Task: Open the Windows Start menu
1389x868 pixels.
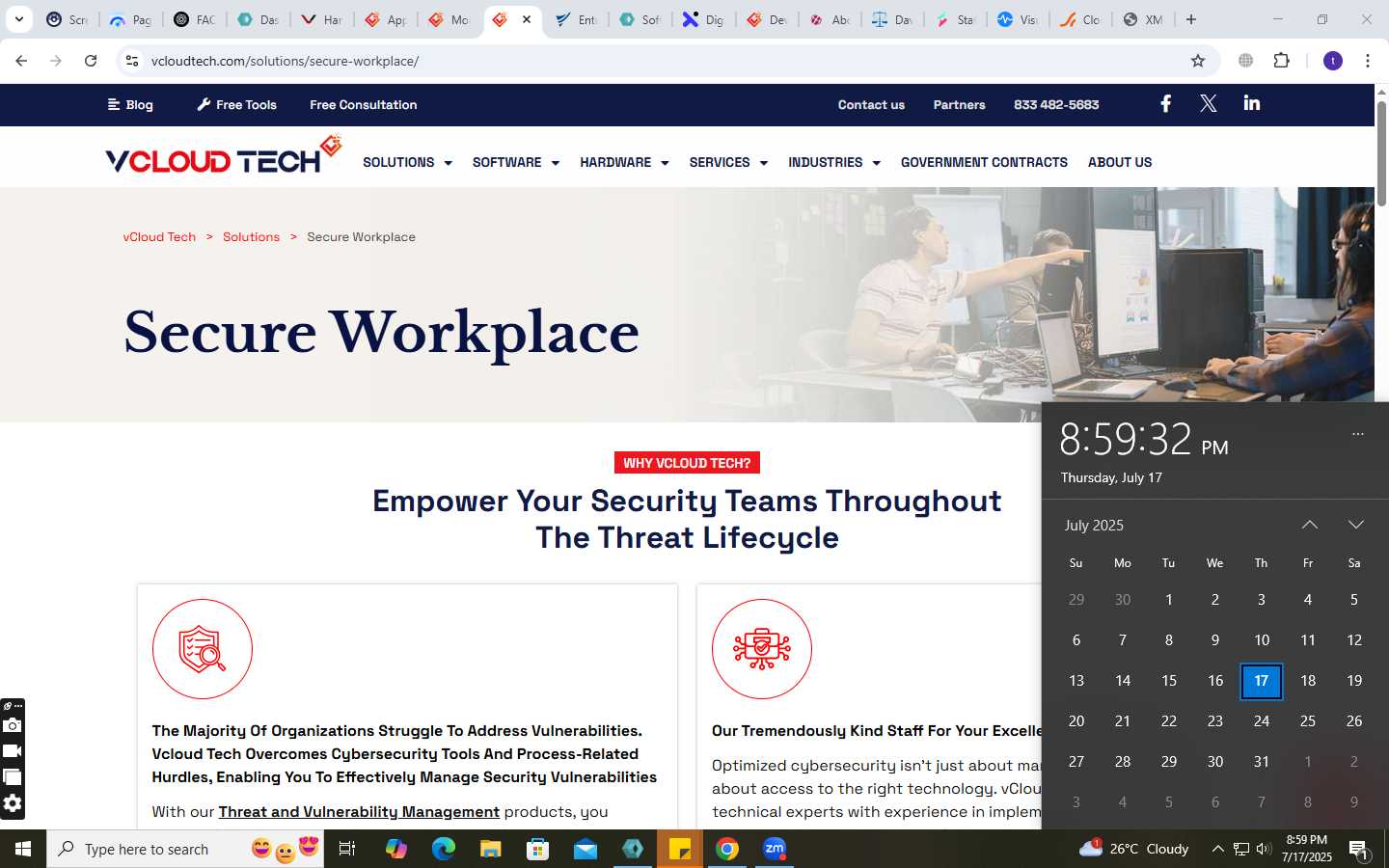Action: click(x=23, y=849)
